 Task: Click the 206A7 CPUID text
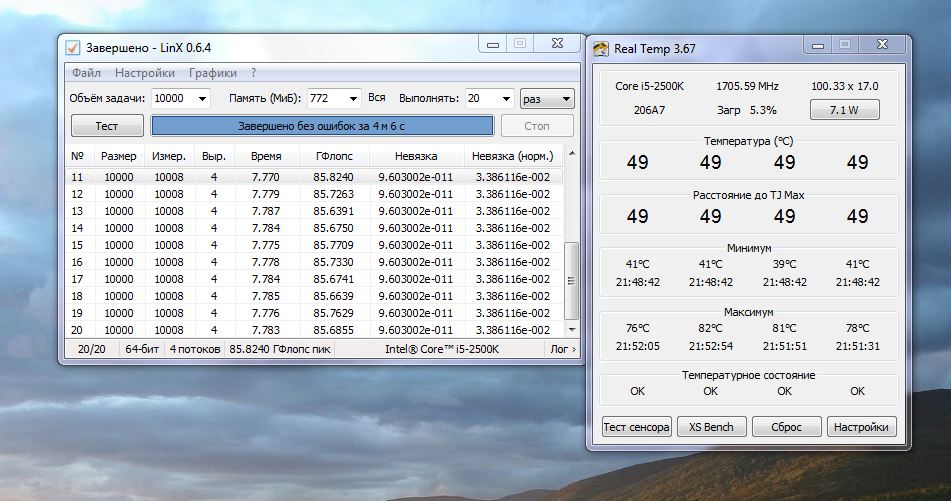pos(649,110)
